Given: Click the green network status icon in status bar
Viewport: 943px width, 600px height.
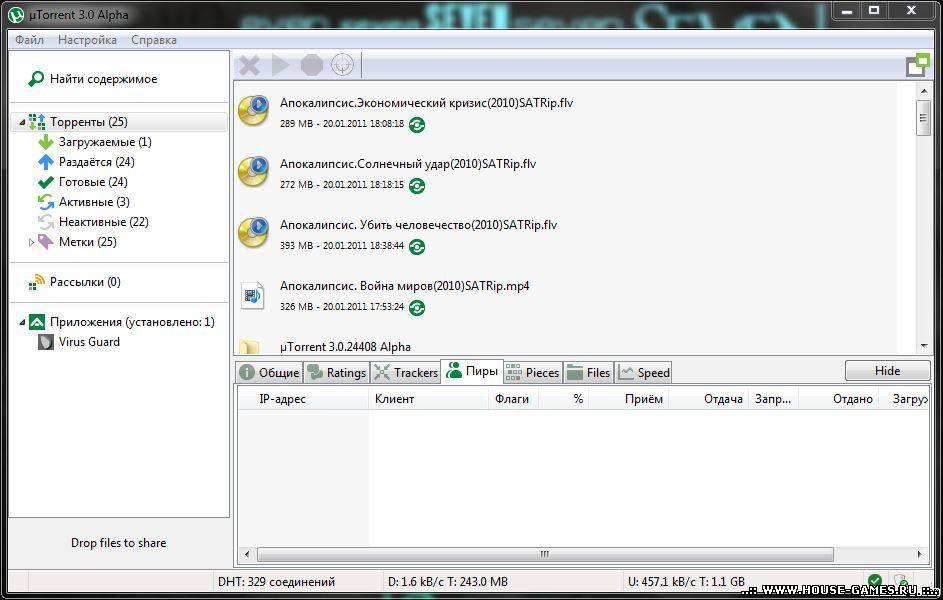Looking at the screenshot, I should (x=874, y=581).
